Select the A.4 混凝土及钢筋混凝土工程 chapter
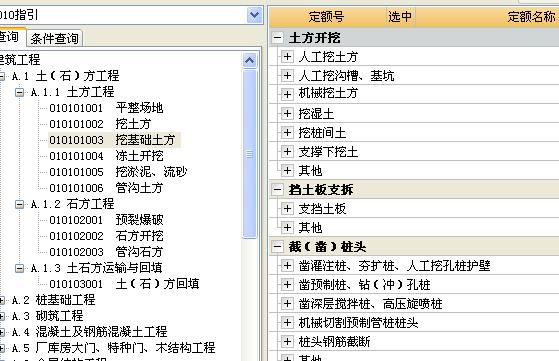Screen dimensions: 559x361 (x=89, y=332)
